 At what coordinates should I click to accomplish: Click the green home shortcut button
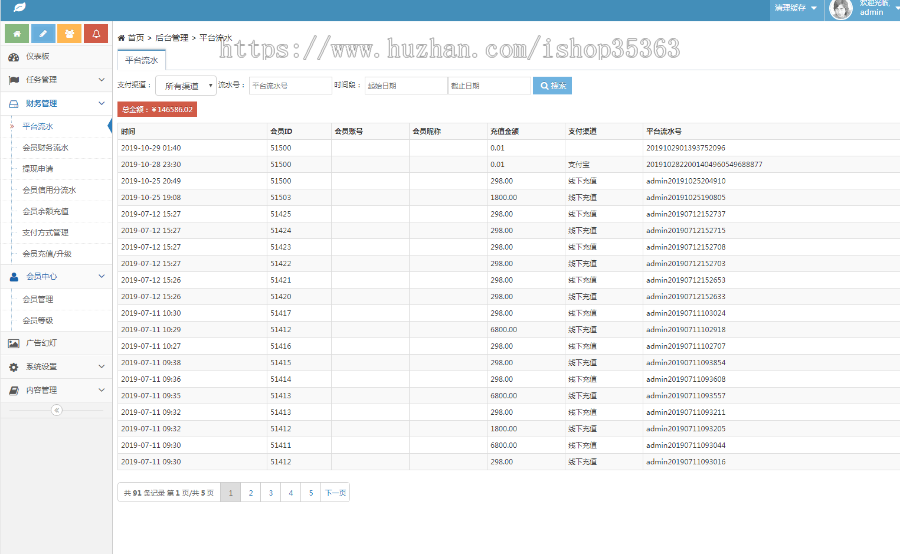pos(17,34)
